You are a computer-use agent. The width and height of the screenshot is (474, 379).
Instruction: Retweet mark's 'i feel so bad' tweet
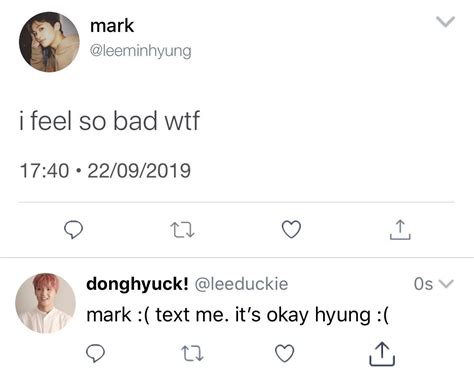[182, 230]
